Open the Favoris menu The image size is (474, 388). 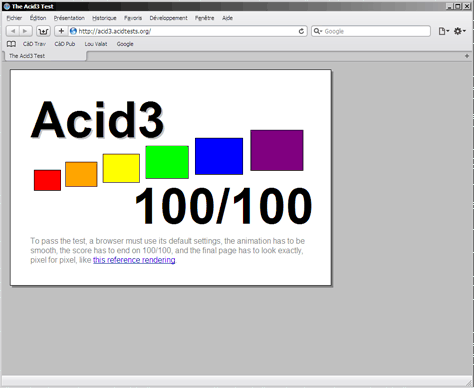tap(133, 18)
